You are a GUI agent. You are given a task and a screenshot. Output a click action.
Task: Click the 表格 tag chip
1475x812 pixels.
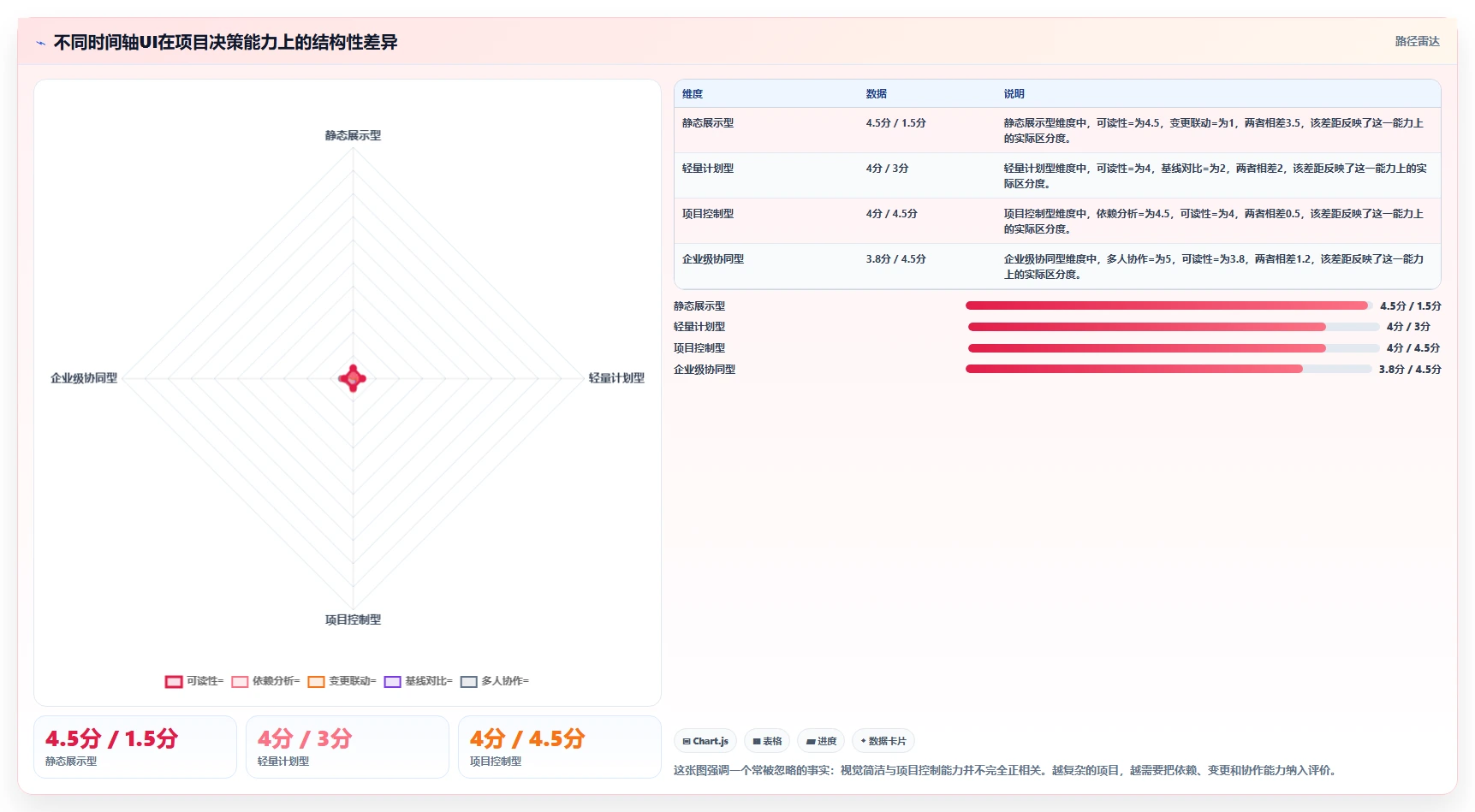pyautogui.click(x=767, y=741)
